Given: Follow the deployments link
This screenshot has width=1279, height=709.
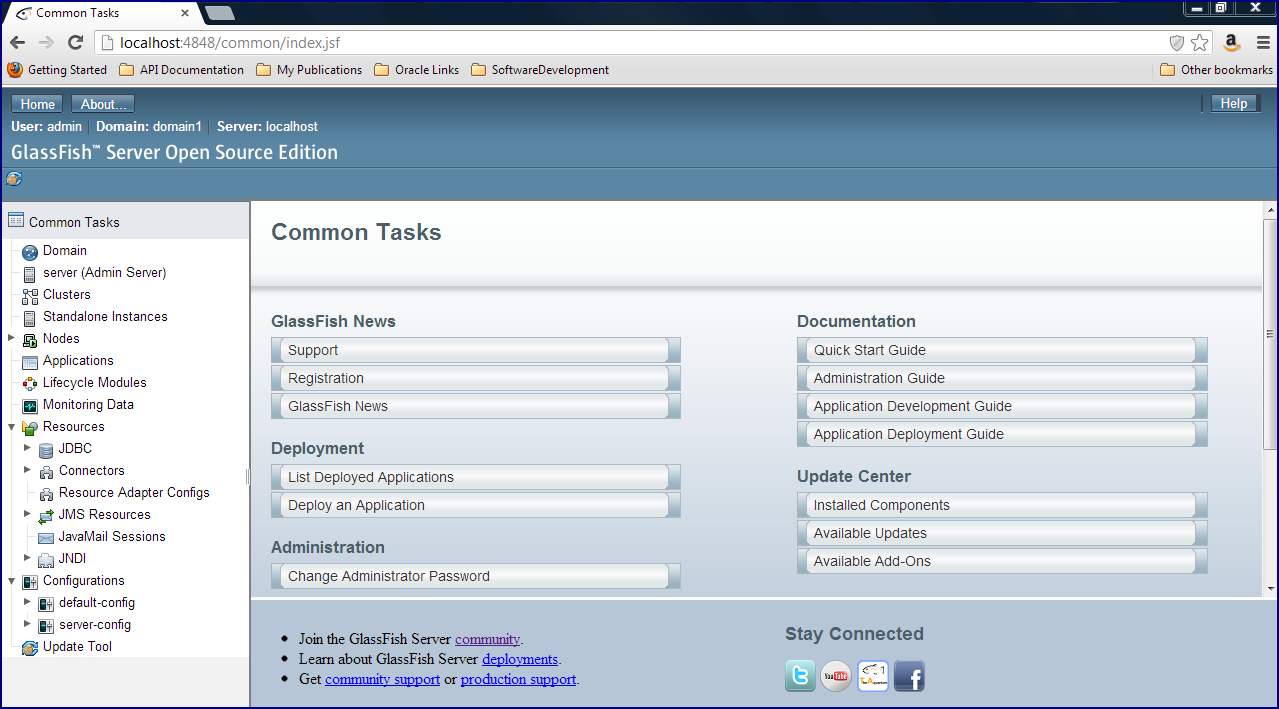Looking at the screenshot, I should tap(520, 659).
